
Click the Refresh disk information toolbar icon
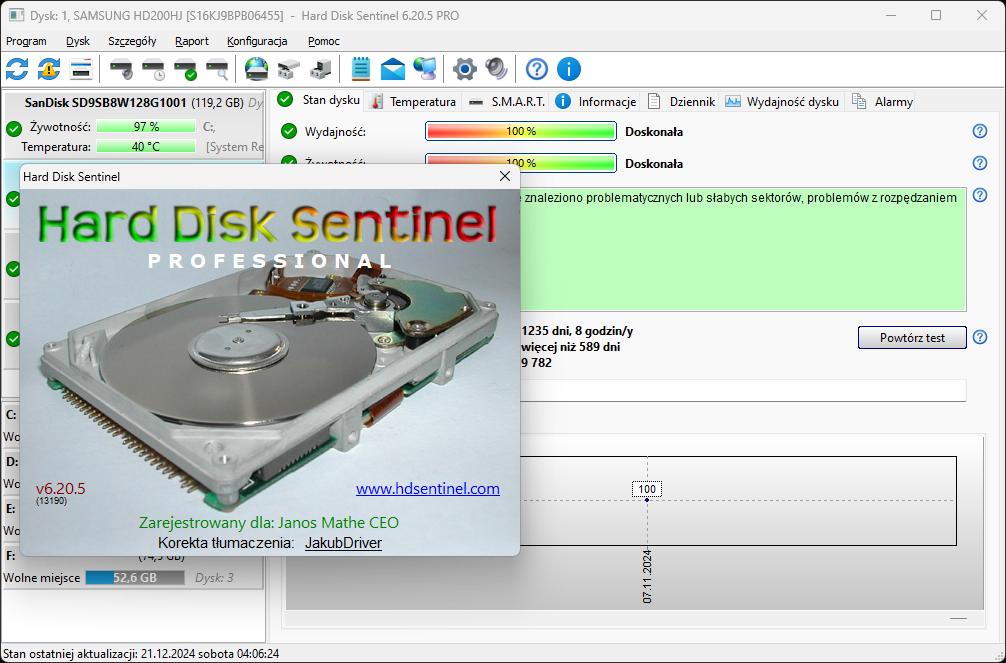pos(17,69)
